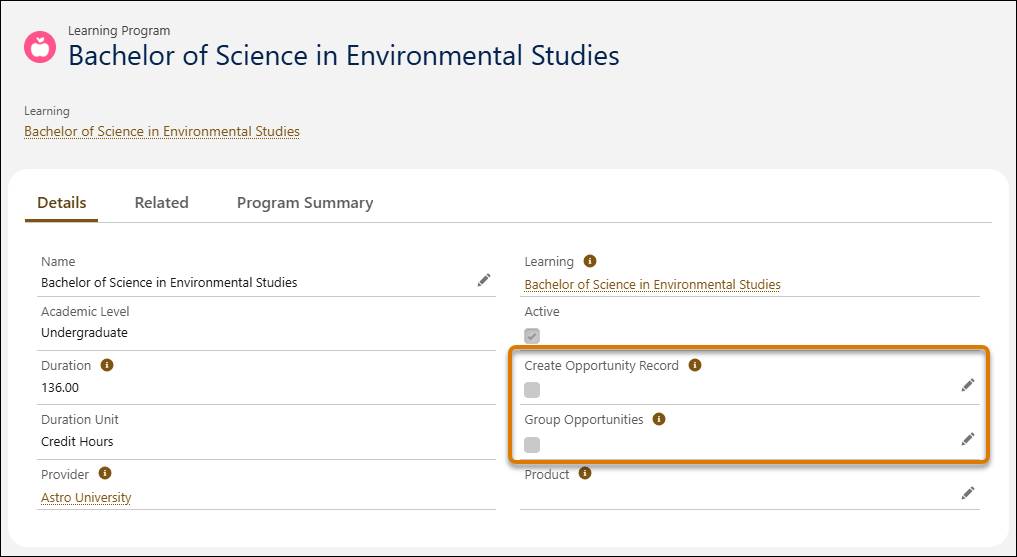Image resolution: width=1017 pixels, height=557 pixels.
Task: Show info tooltip for Product field
Action: click(585, 473)
